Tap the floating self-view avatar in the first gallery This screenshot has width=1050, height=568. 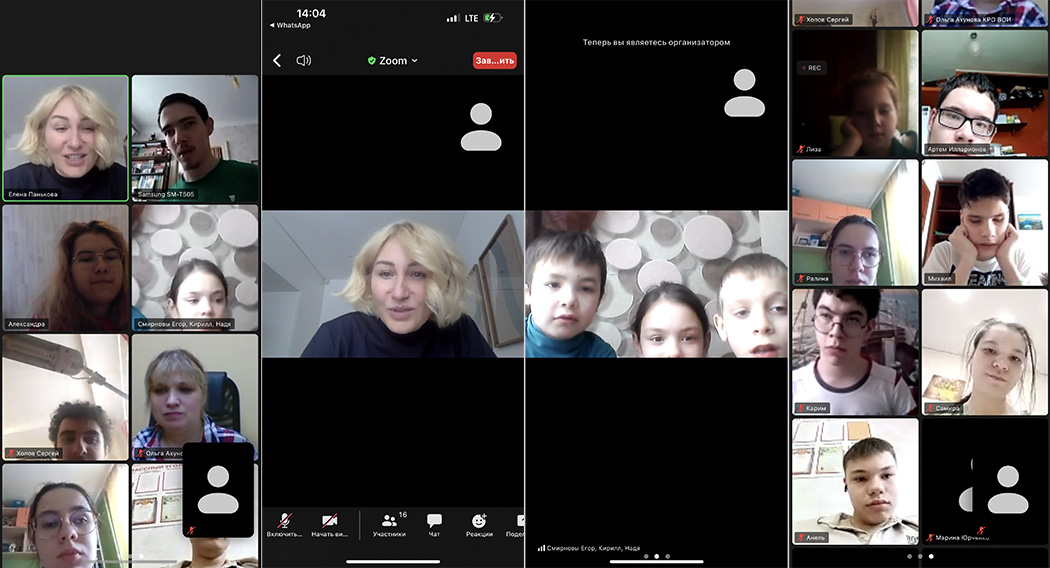pos(218,490)
